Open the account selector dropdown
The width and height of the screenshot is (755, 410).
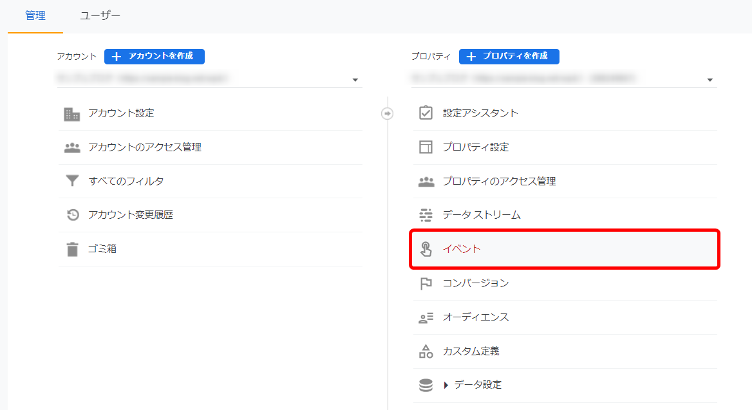[210, 79]
